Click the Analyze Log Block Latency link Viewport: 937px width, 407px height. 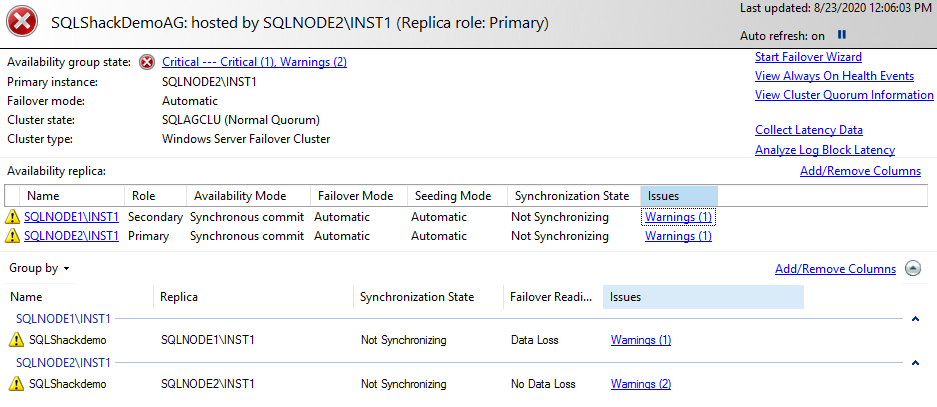[825, 150]
